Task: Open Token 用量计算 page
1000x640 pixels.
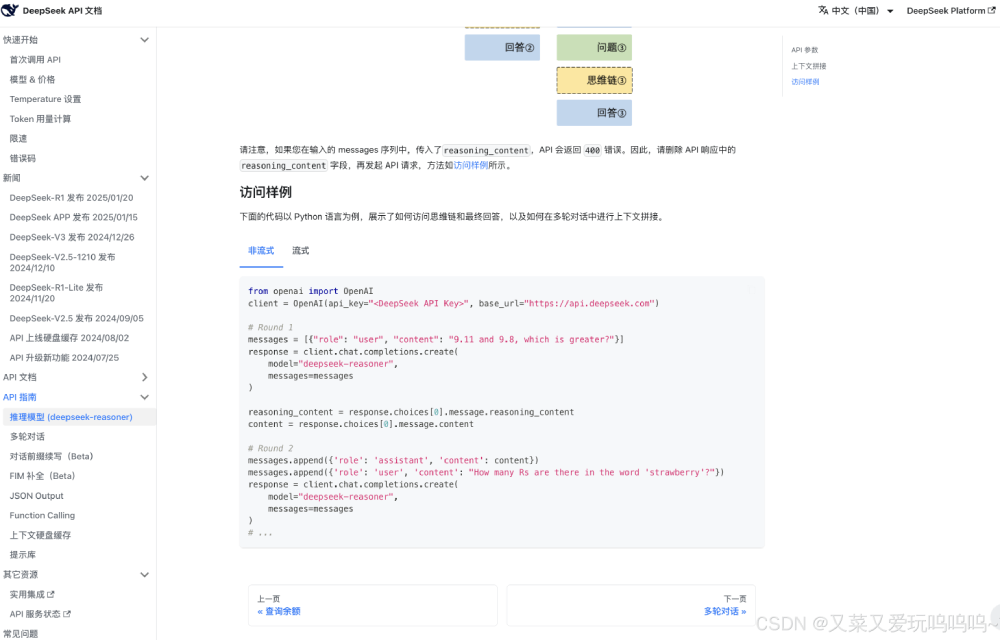Action: pyautogui.click(x=40, y=119)
